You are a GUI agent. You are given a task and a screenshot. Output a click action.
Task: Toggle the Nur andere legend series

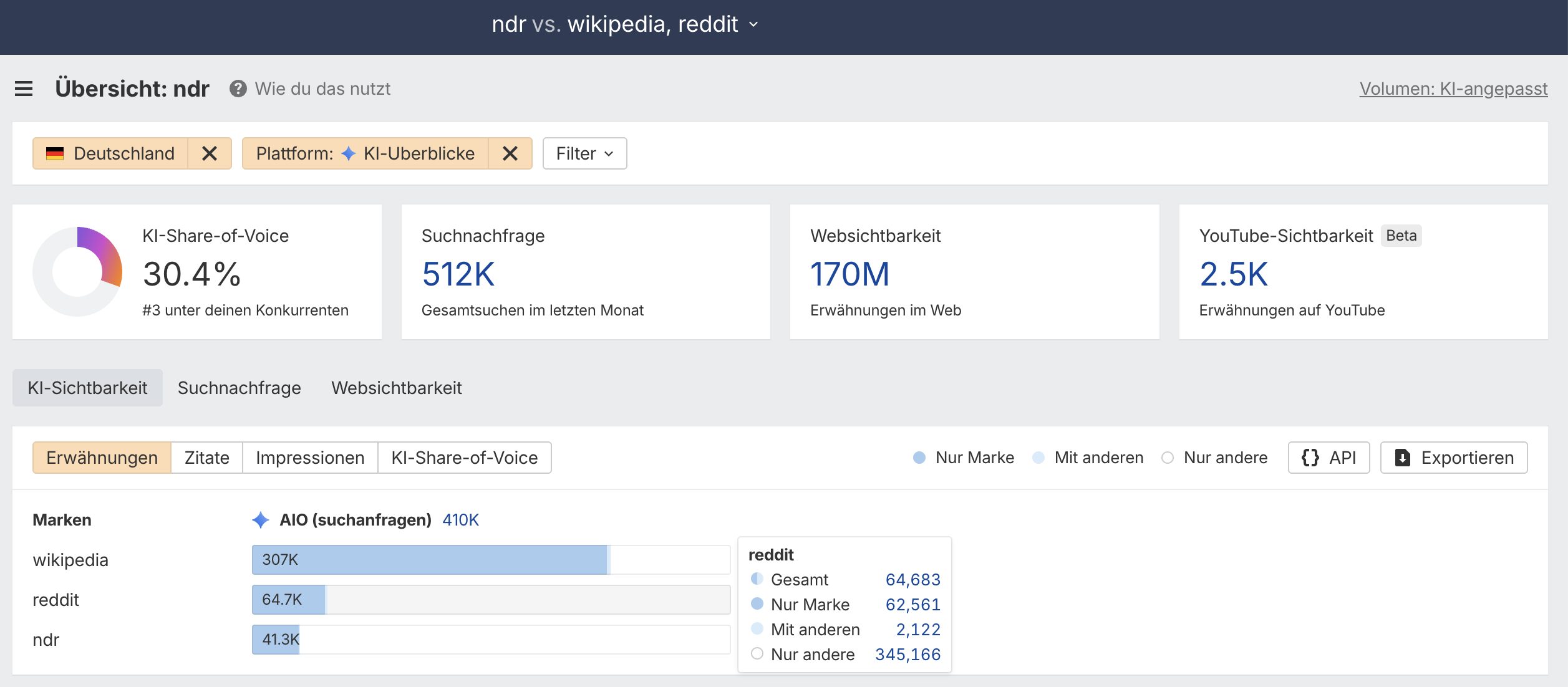1214,458
